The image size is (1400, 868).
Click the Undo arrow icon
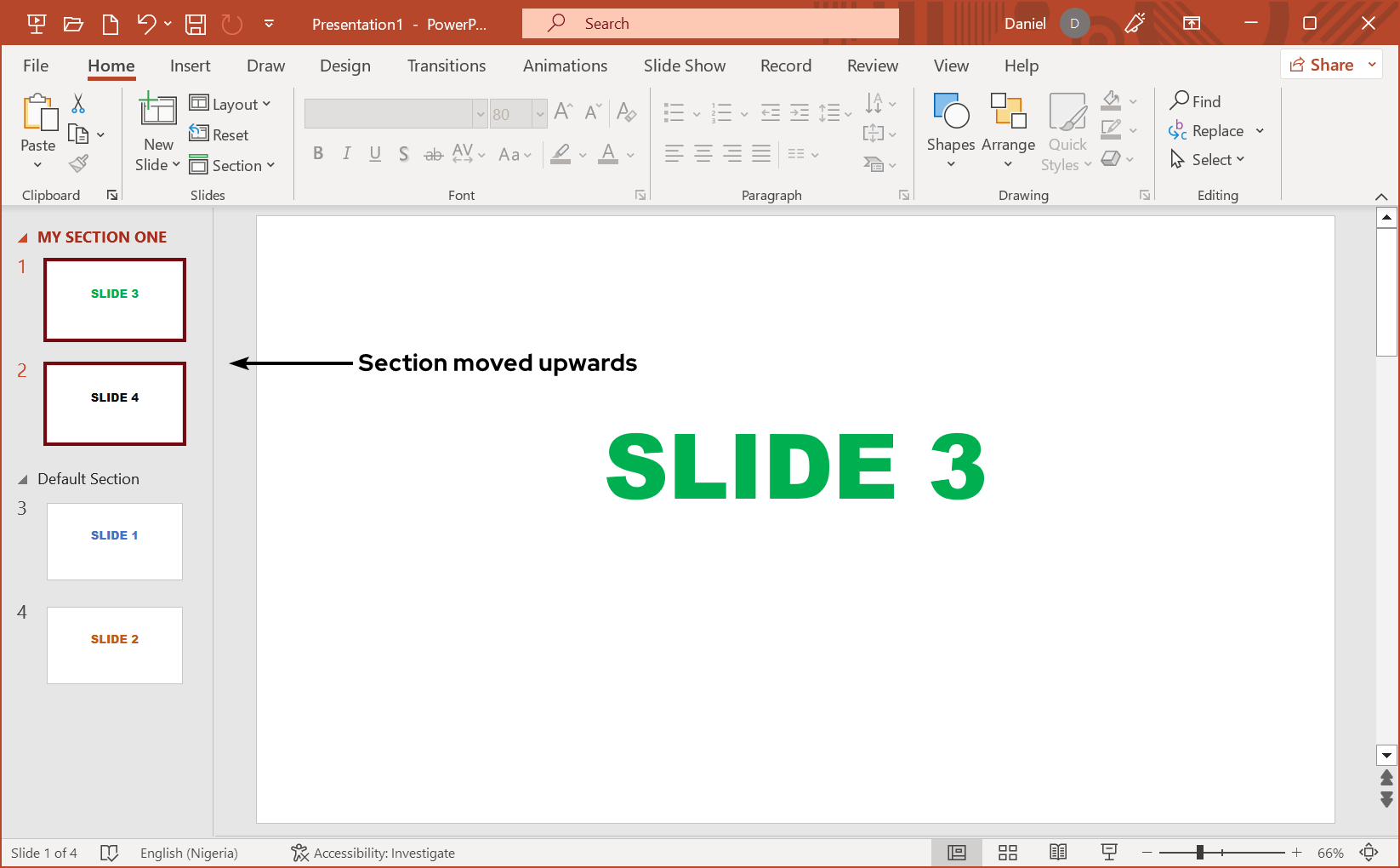146,24
